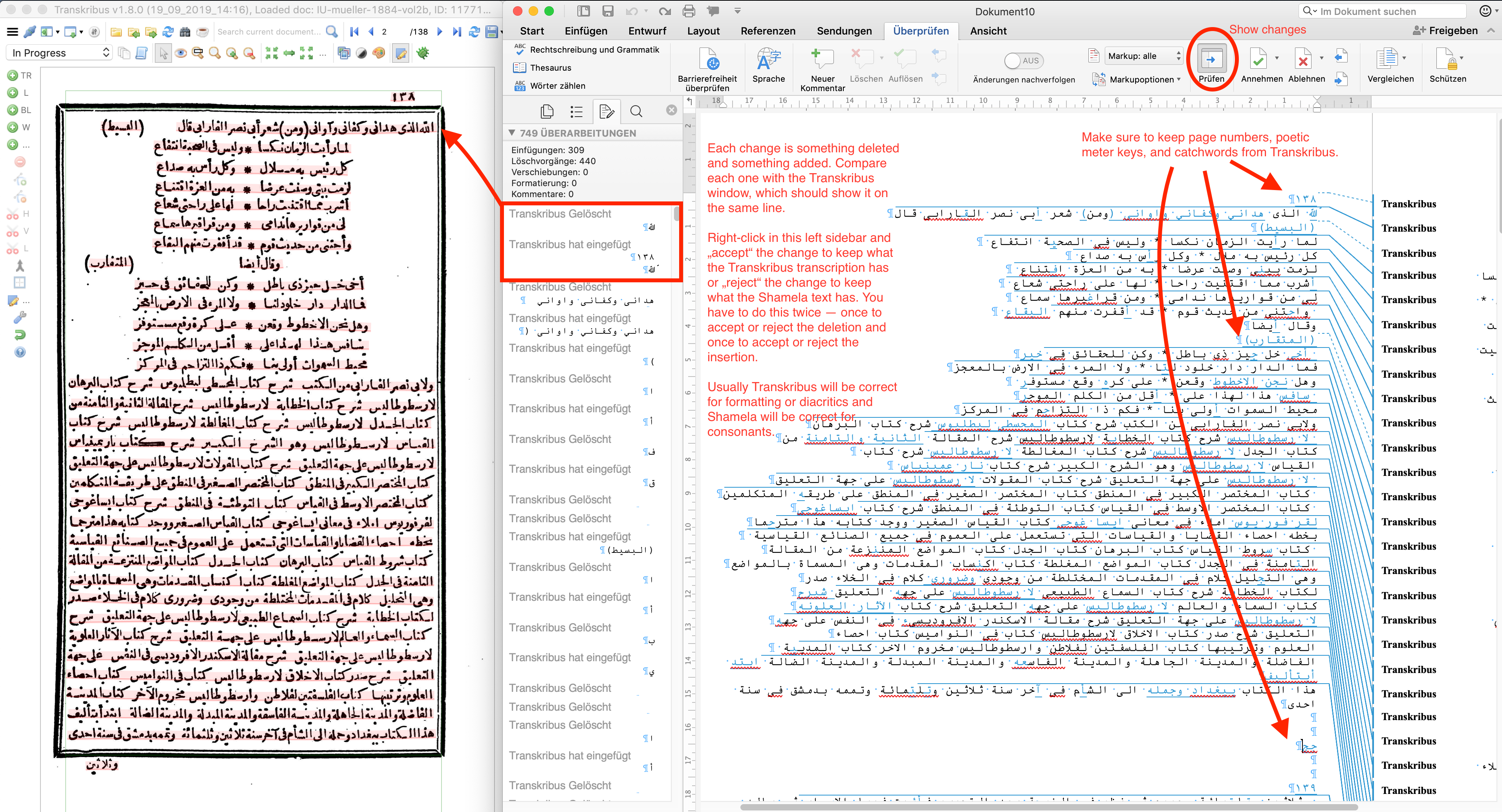Toggle Änderungen nachverfolgen off switch
This screenshot has width=1502, height=812.
pyautogui.click(x=1023, y=60)
